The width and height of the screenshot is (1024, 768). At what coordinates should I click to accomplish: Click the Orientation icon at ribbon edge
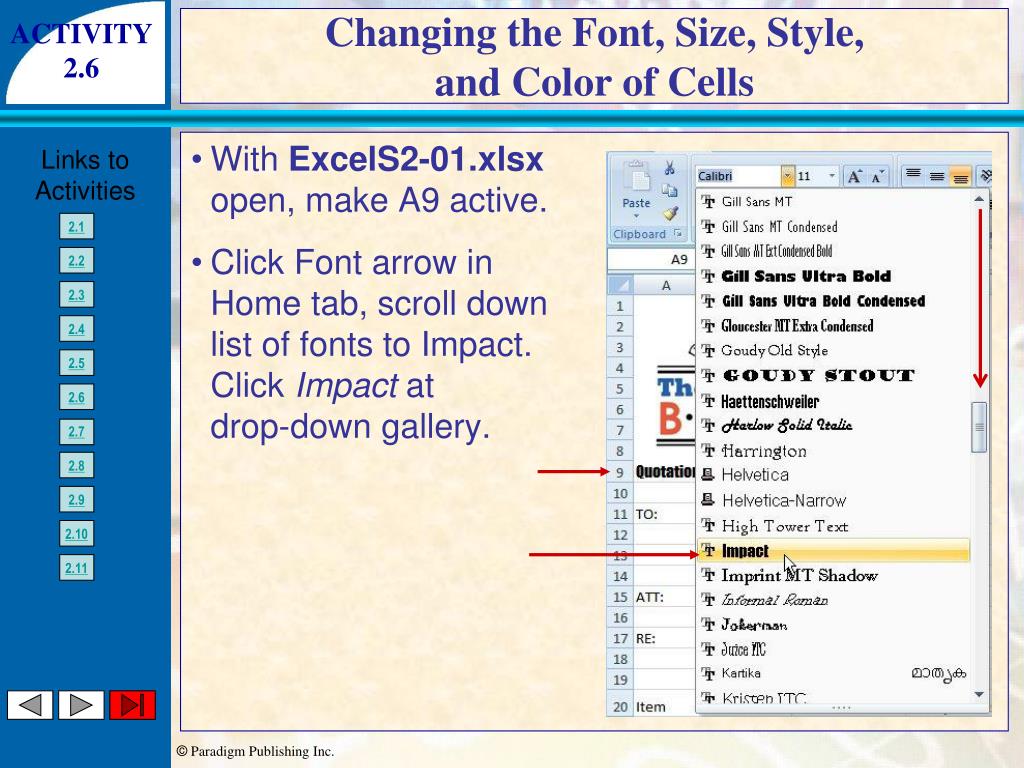tap(985, 176)
